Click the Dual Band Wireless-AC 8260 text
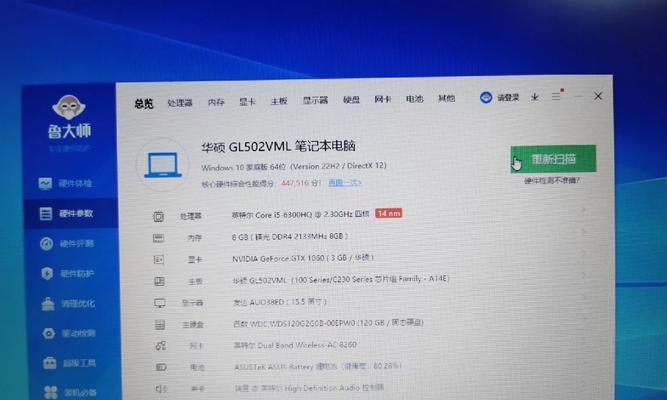667x400 pixels. tap(295, 345)
